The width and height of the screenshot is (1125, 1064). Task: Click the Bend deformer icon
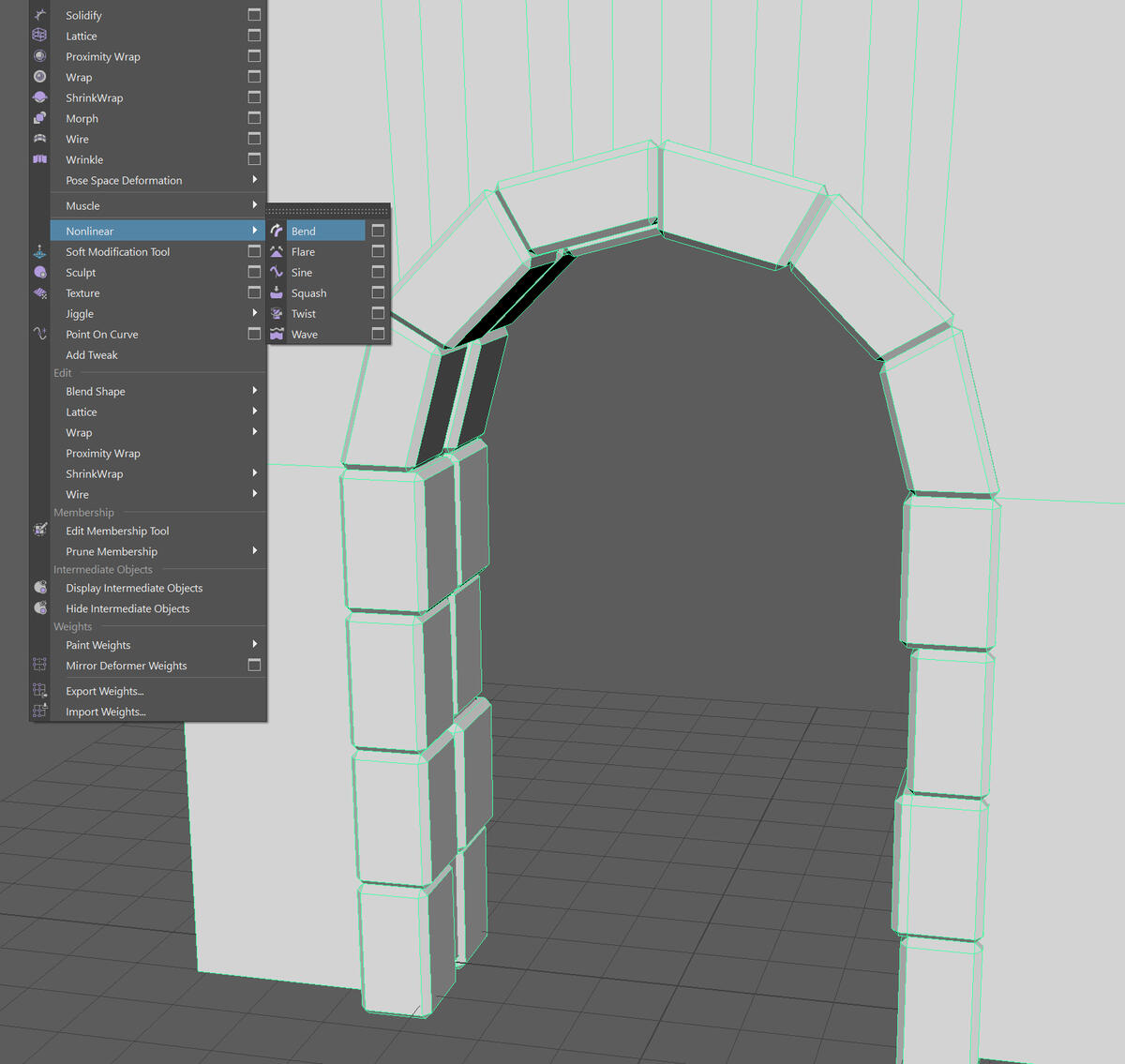click(277, 231)
